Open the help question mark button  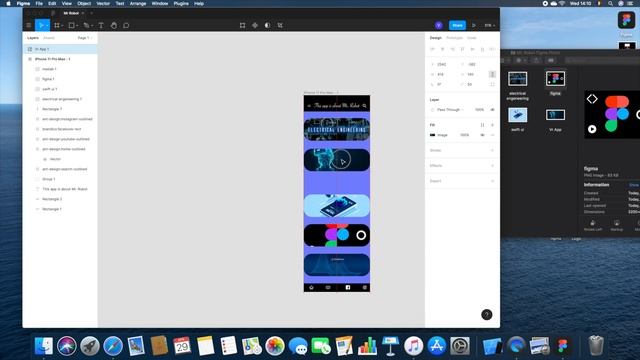pos(487,314)
